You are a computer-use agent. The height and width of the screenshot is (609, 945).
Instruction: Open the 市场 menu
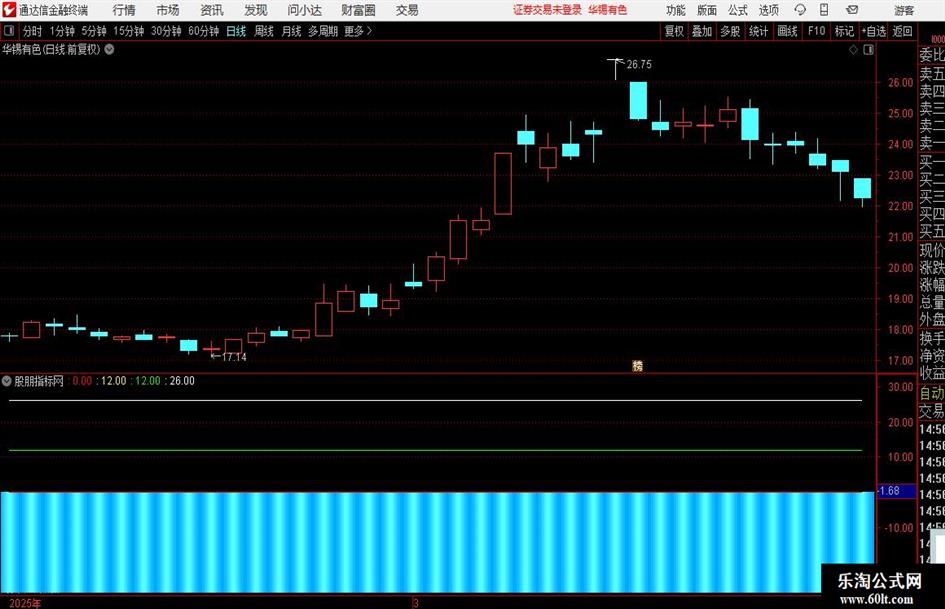168,10
